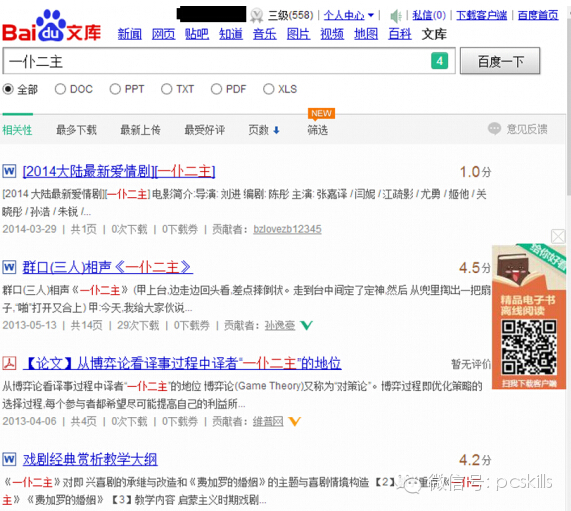This screenshot has width=571, height=511.
Task: Click PDF icon beside 论文 result
Action: pyautogui.click(x=9, y=363)
